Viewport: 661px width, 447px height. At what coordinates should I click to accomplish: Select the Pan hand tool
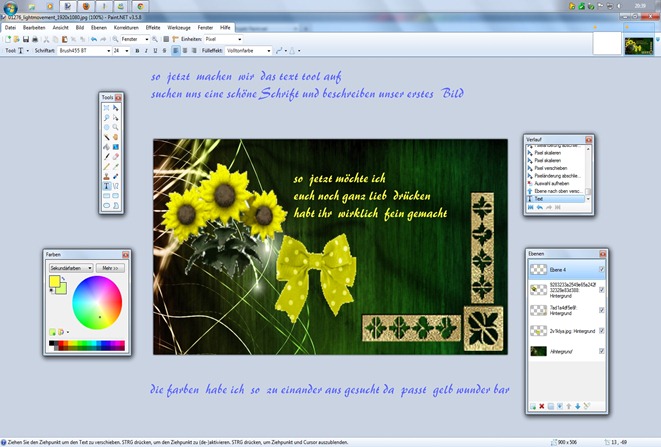click(116, 137)
